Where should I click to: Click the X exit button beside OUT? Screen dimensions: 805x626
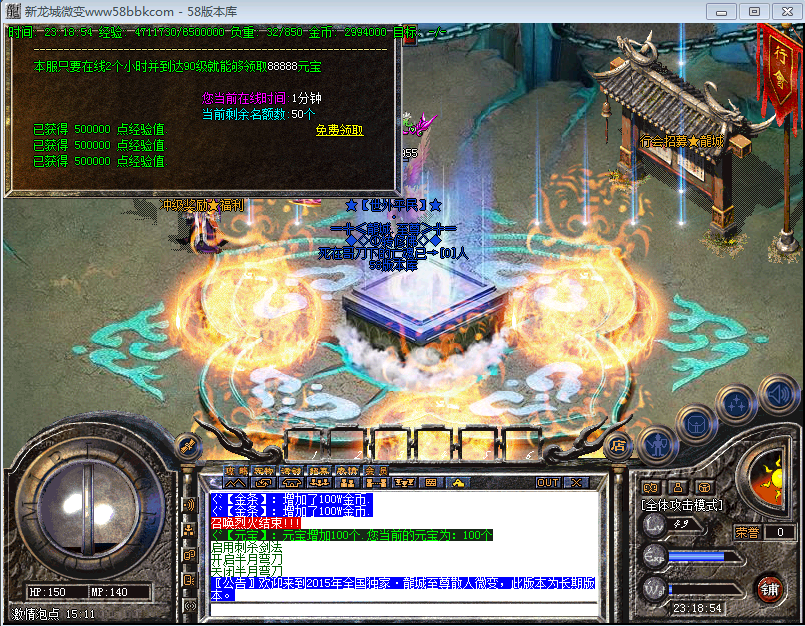576,483
